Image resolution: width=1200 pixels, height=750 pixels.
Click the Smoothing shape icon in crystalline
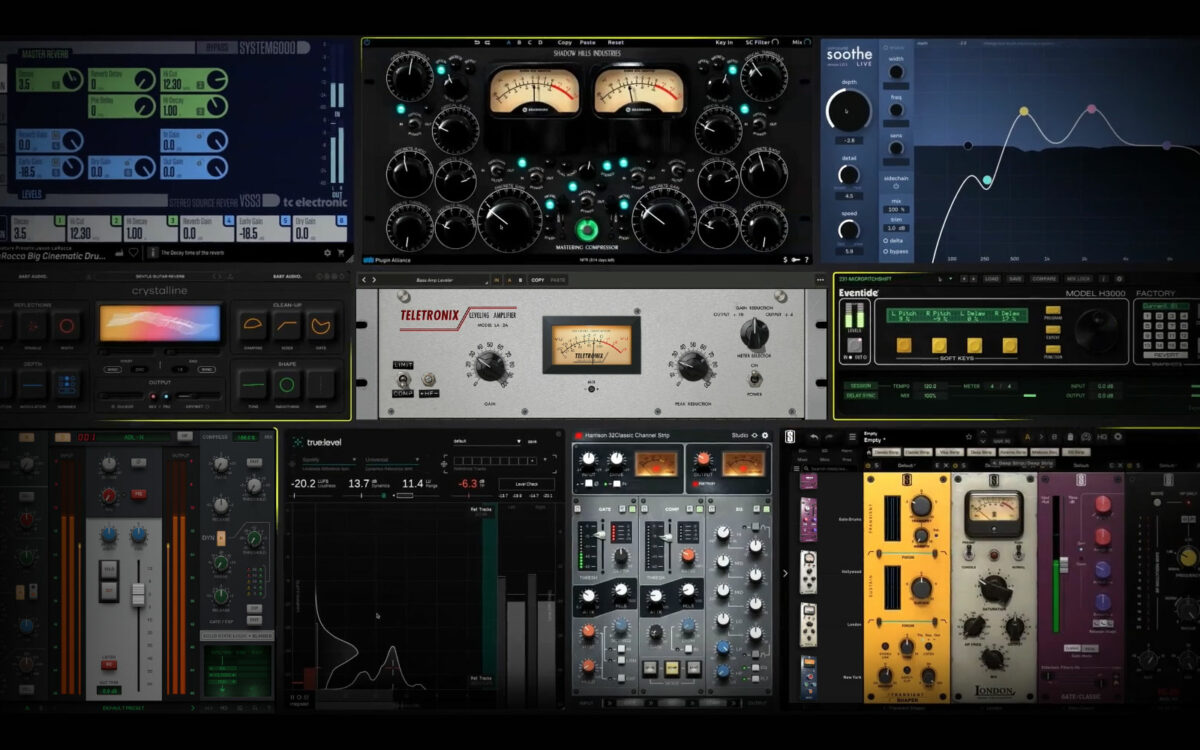tap(287, 384)
